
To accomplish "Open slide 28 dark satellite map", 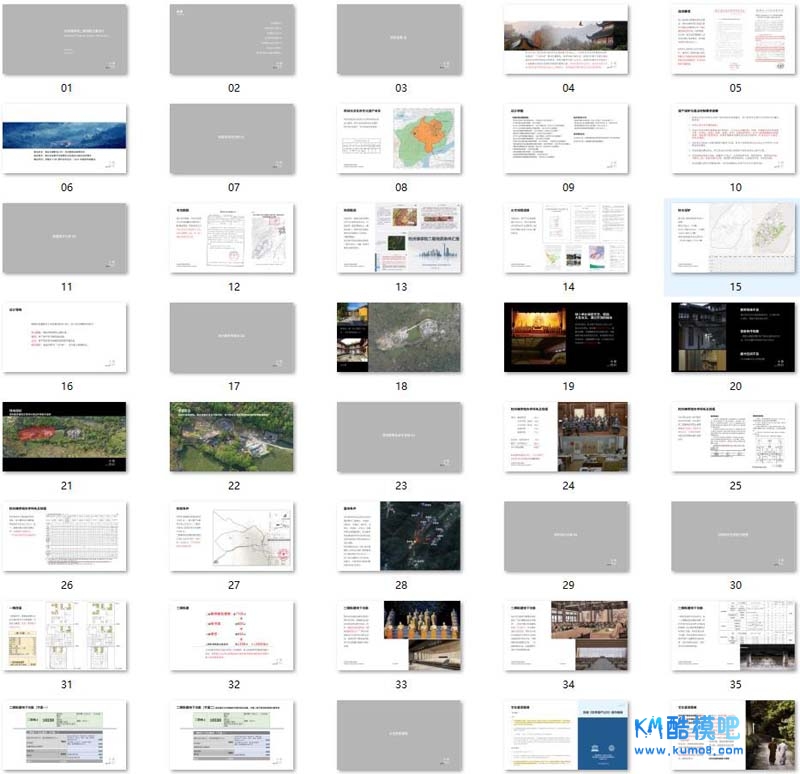I will pos(399,536).
